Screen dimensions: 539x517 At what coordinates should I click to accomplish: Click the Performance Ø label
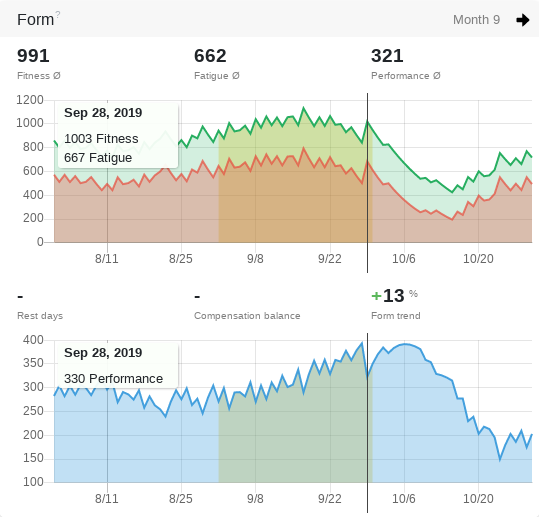pyautogui.click(x=406, y=76)
